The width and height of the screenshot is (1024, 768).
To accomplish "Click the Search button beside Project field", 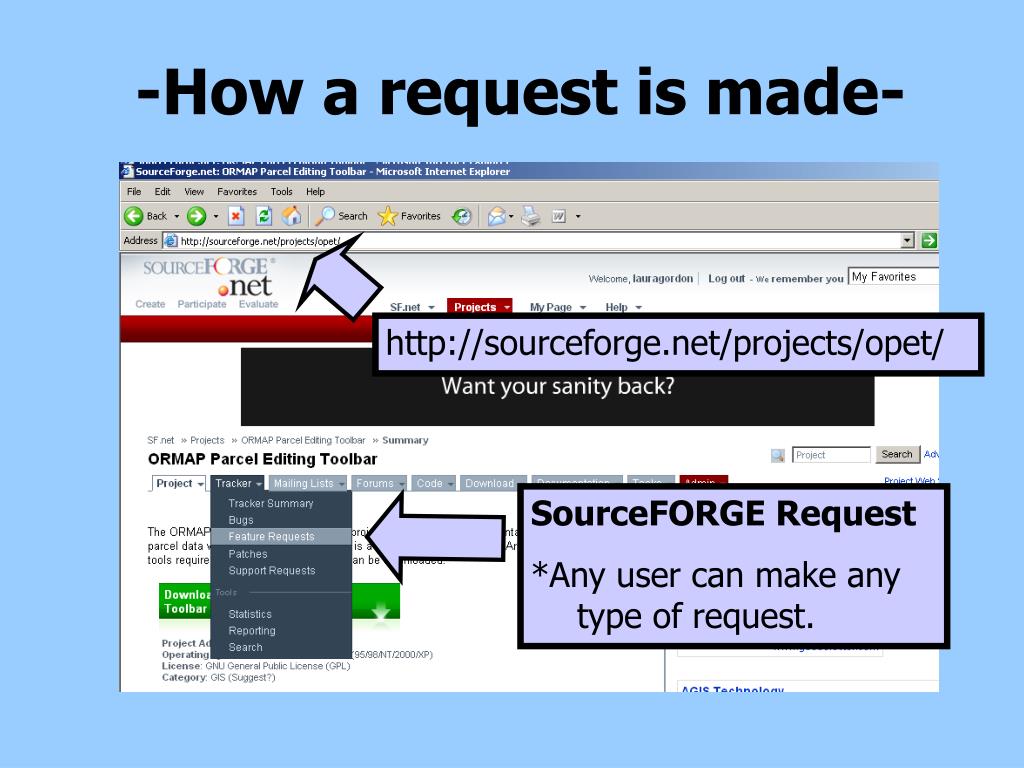I will tap(897, 455).
